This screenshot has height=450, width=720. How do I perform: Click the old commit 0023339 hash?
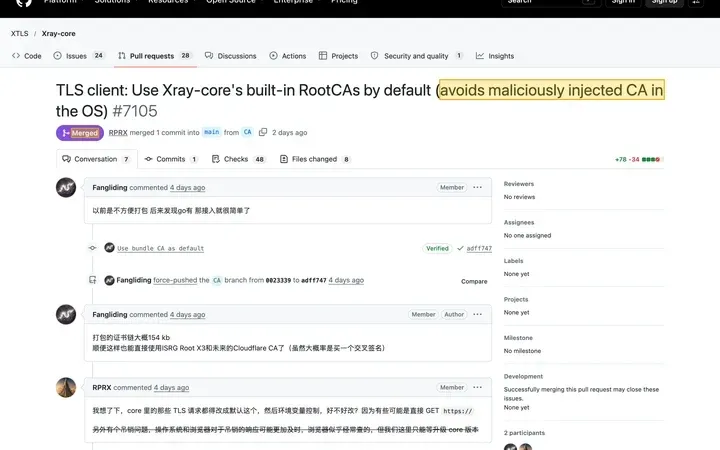(278, 280)
